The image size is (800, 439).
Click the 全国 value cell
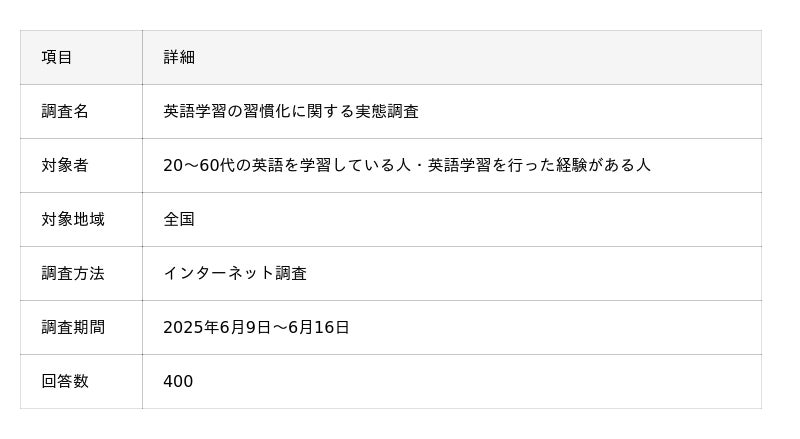coord(452,220)
